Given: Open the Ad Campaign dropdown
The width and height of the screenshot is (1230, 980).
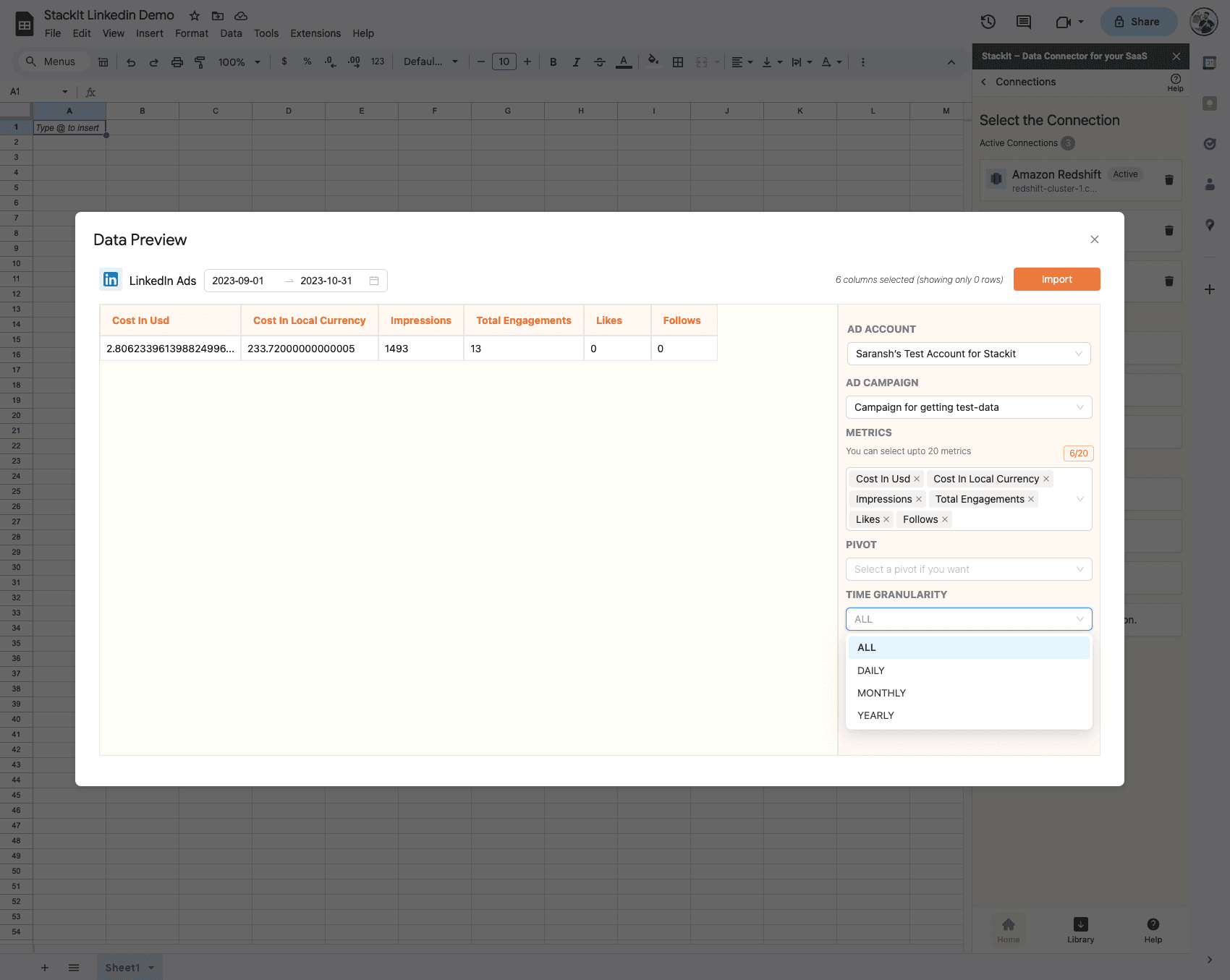Looking at the screenshot, I should point(969,407).
